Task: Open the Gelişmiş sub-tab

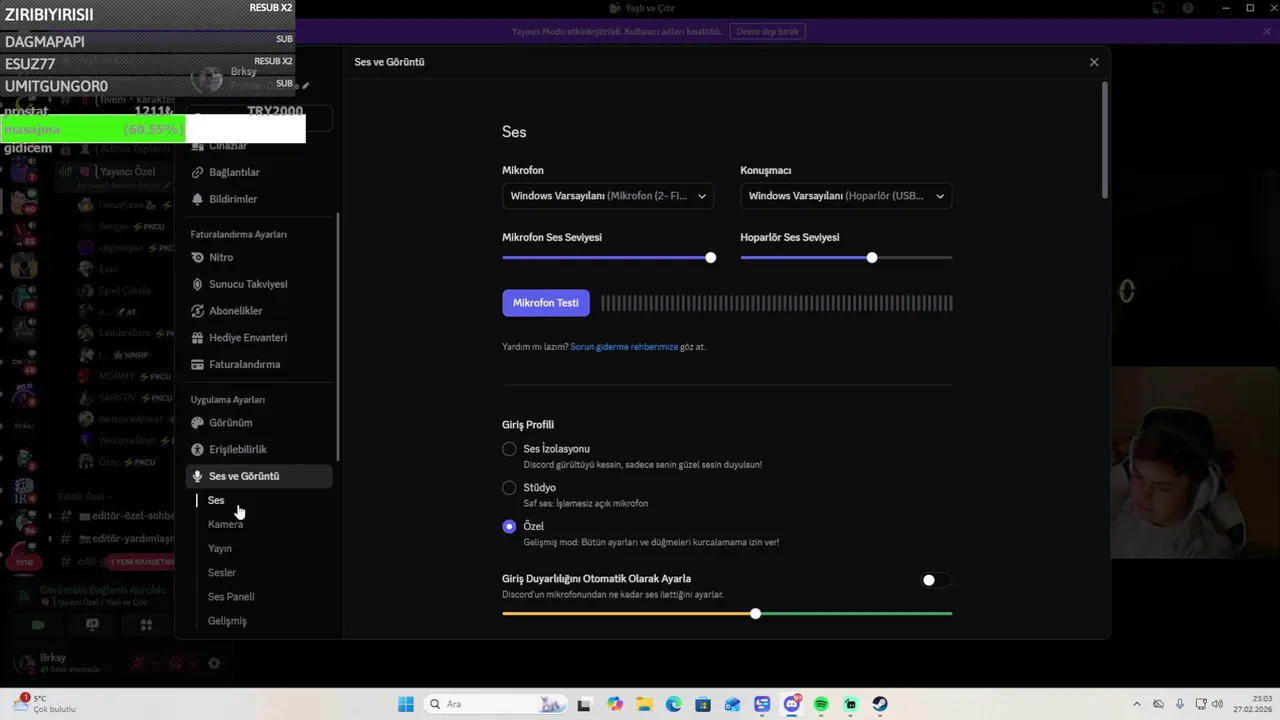Action: point(227,620)
